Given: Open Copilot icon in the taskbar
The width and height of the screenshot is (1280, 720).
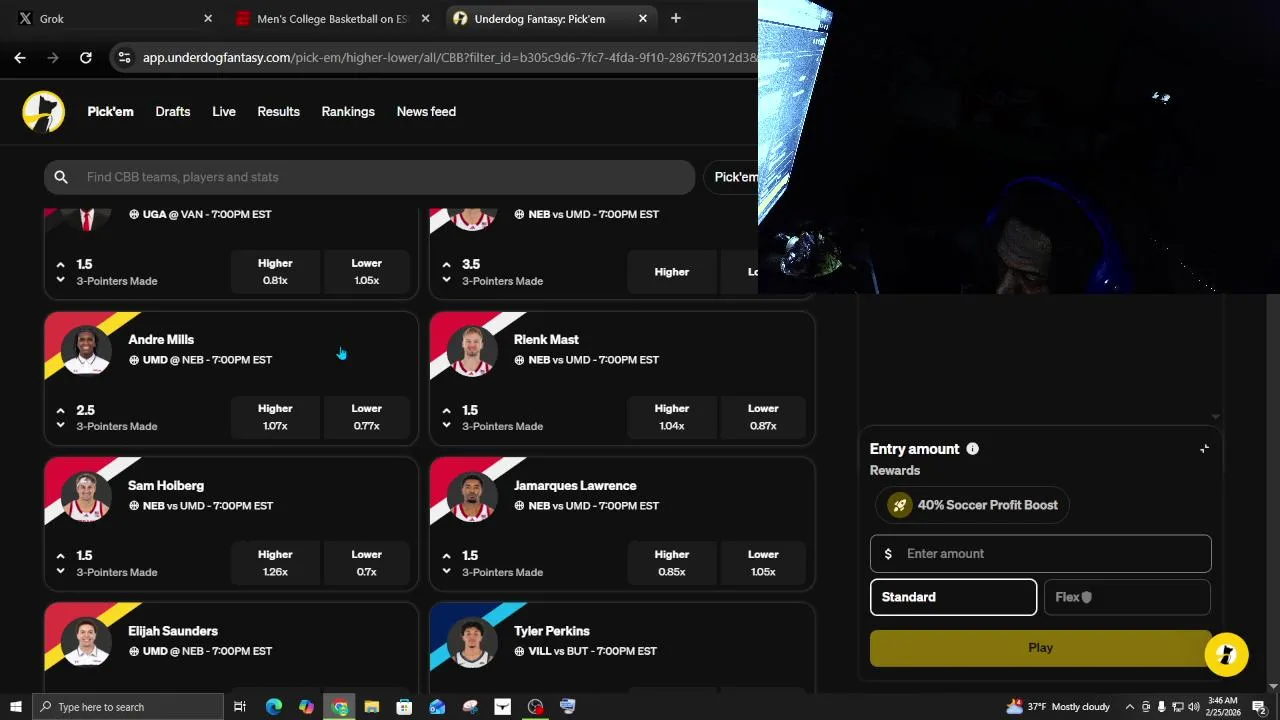Looking at the screenshot, I should tap(306, 707).
